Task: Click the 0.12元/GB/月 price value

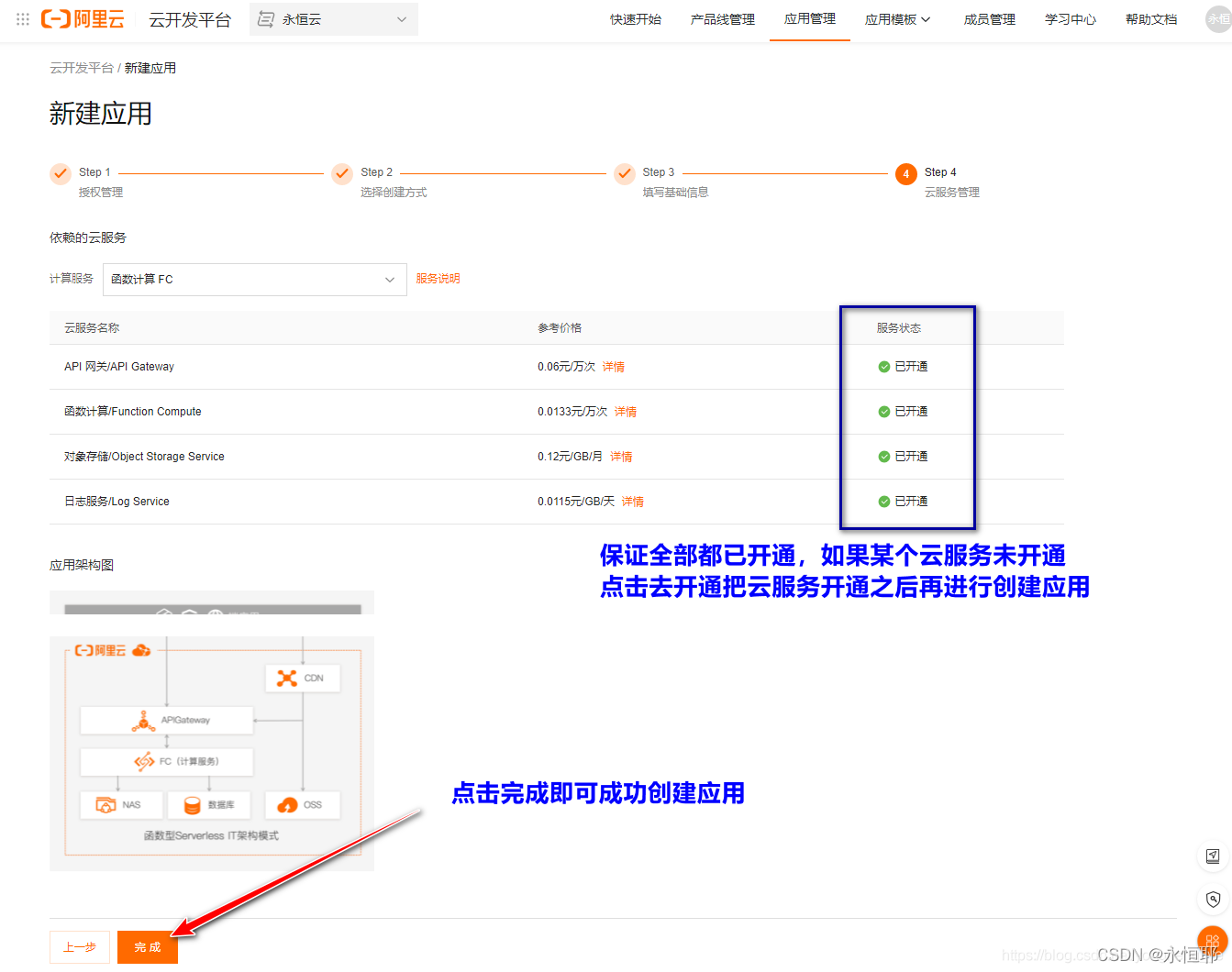Action: pyautogui.click(x=571, y=457)
